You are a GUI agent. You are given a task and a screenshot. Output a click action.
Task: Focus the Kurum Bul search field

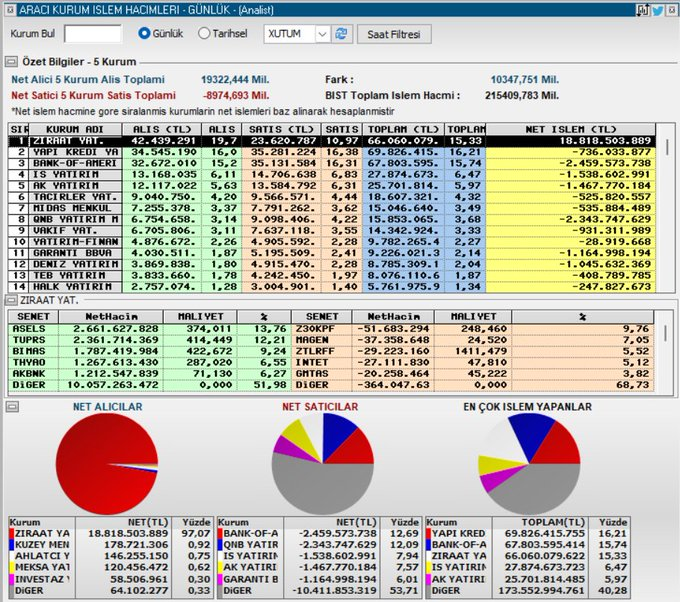93,34
